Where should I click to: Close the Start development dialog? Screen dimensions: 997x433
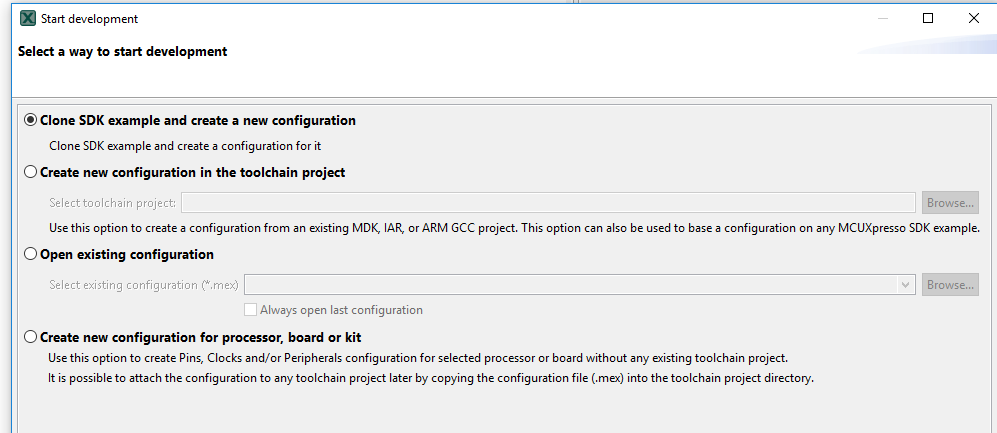pos(974,19)
